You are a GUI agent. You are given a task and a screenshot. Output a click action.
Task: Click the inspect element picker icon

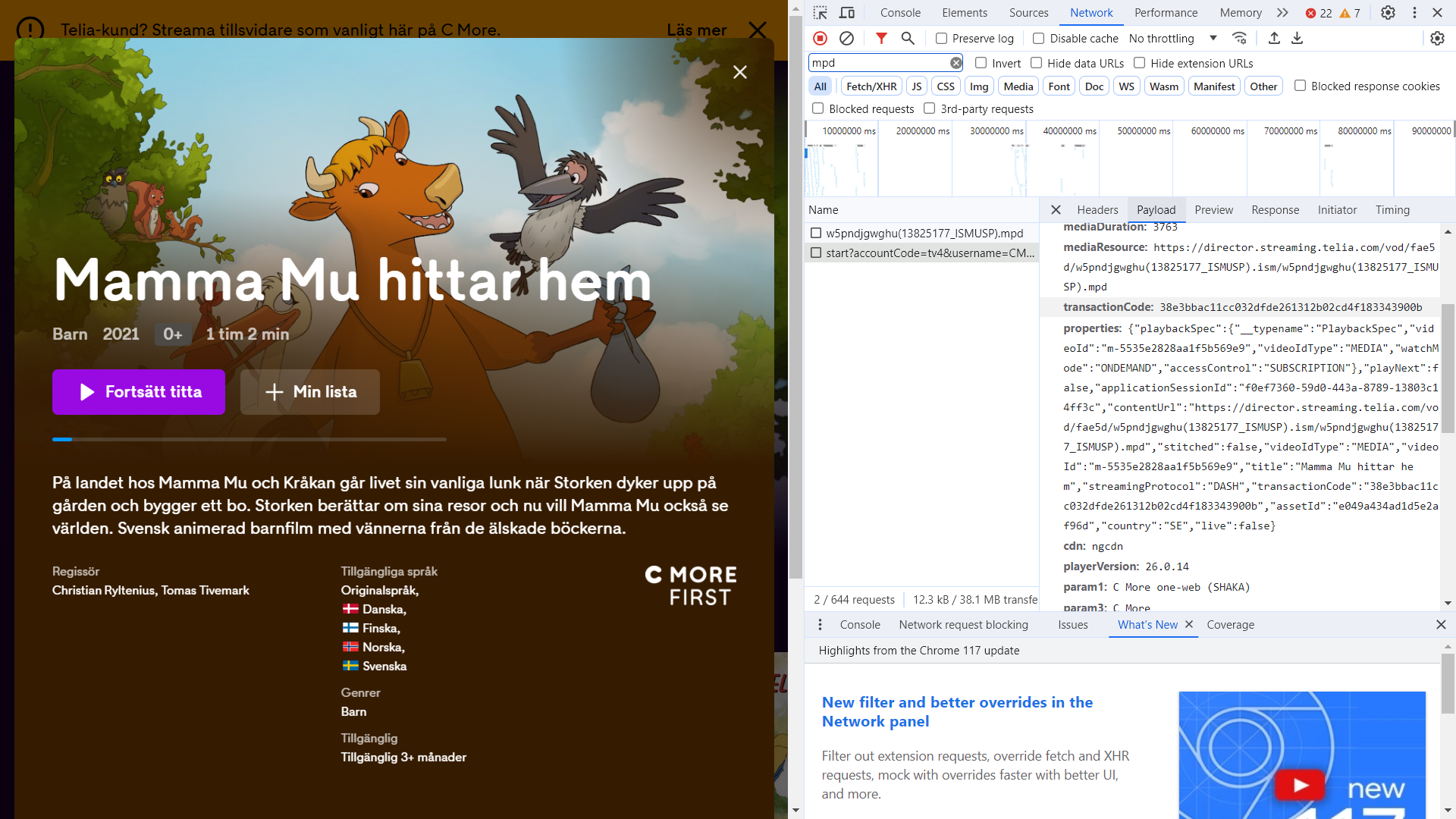click(821, 13)
